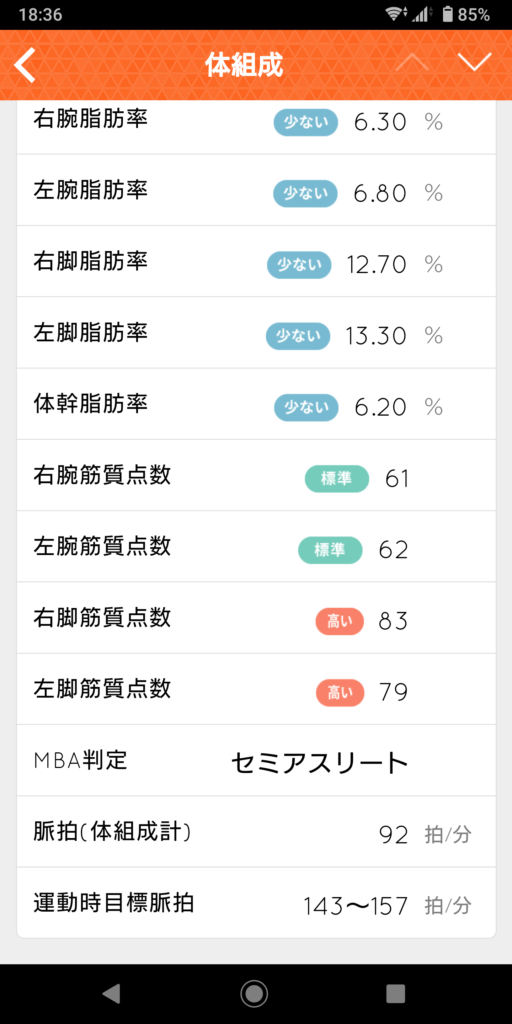512x1024 pixels.
Task: Tap Wi-Fi icon in status bar
Action: pyautogui.click(x=394, y=14)
